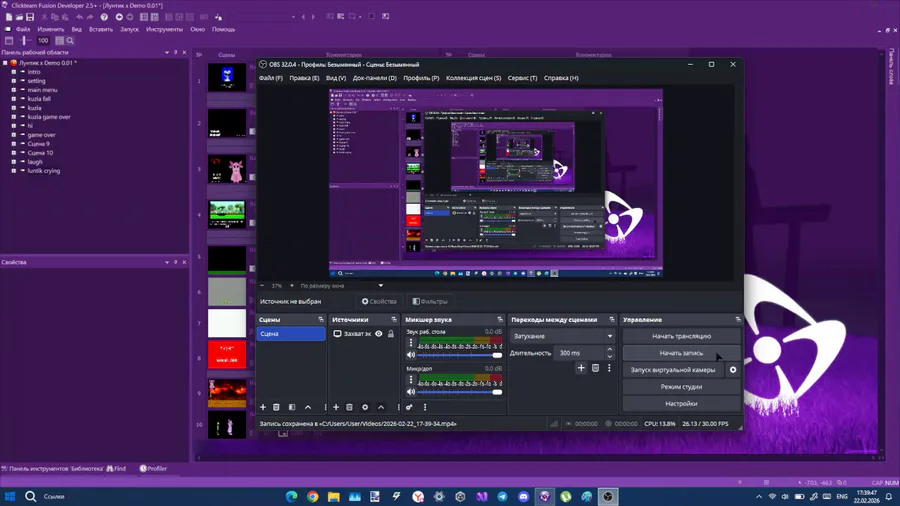The height and width of the screenshot is (506, 900).
Task: Open Telegram from Windows taskbar
Action: tap(502, 497)
